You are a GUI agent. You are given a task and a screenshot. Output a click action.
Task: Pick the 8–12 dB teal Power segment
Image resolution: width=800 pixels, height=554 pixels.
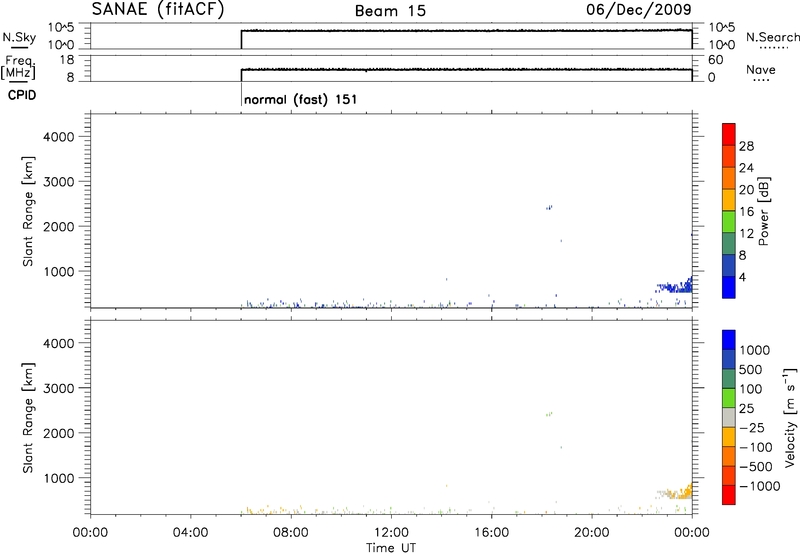tap(729, 243)
